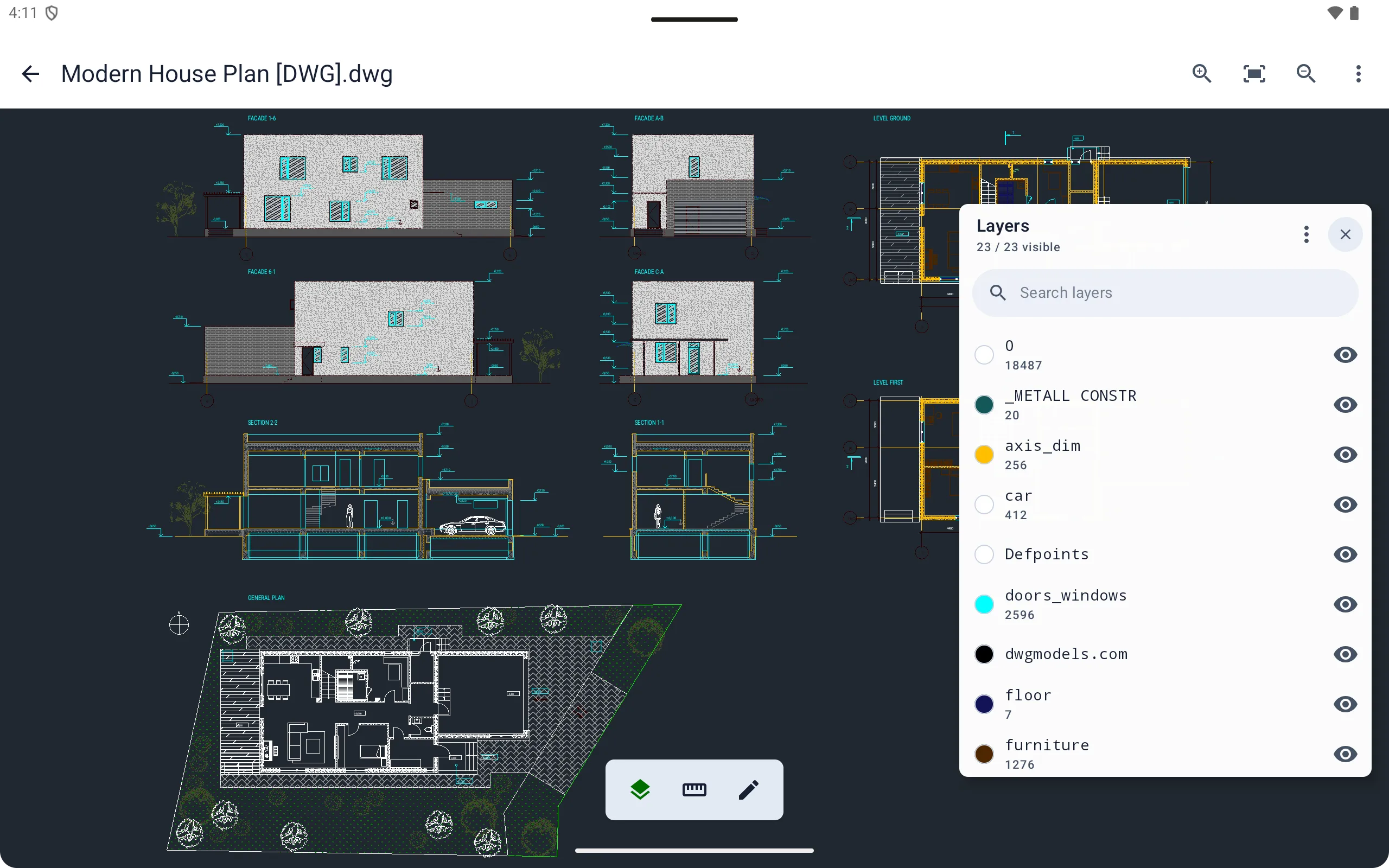Screen dimensions: 1389x868
Task: Tap the shield icon in status bar
Action: tap(52, 12)
